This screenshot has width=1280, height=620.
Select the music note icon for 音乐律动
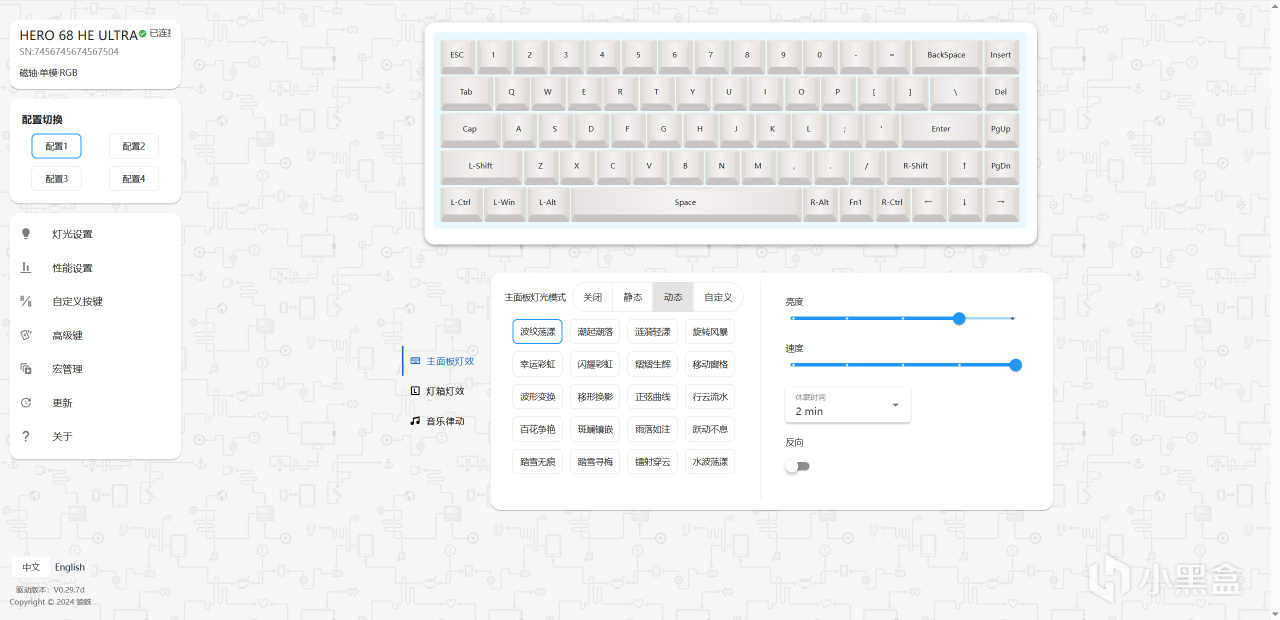click(415, 421)
